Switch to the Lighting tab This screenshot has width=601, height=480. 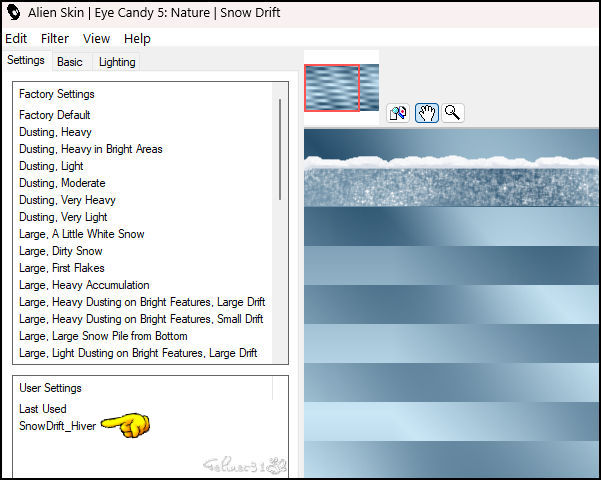[x=117, y=62]
